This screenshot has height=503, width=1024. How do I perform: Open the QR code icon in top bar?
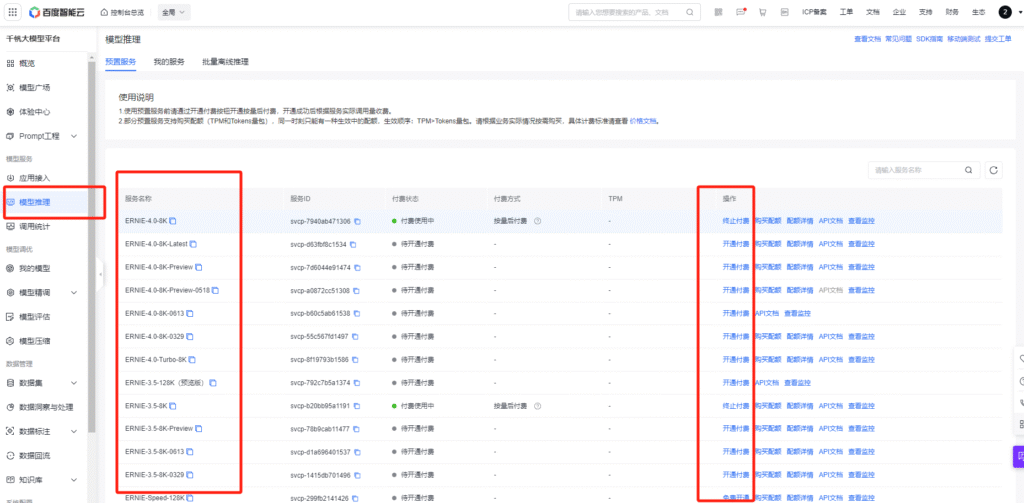coord(718,12)
